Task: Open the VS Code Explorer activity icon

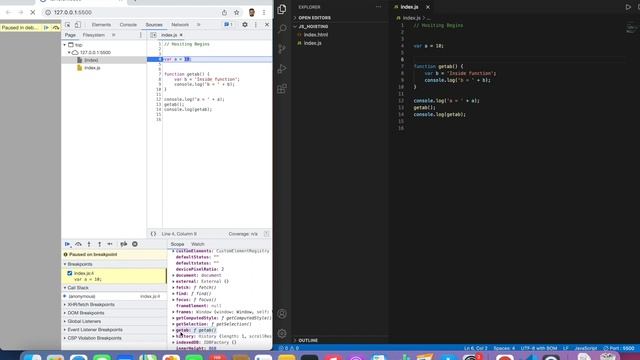Action: click(x=282, y=9)
